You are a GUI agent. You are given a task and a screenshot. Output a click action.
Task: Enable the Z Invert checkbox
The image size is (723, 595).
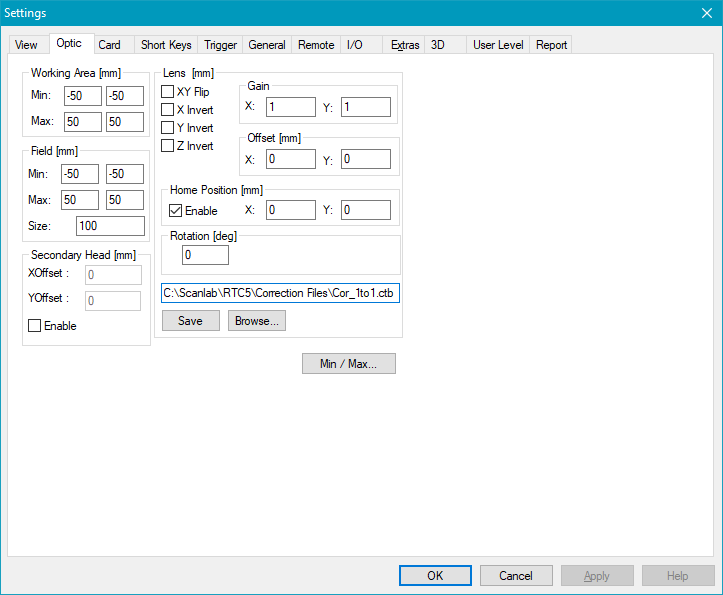coord(168,146)
